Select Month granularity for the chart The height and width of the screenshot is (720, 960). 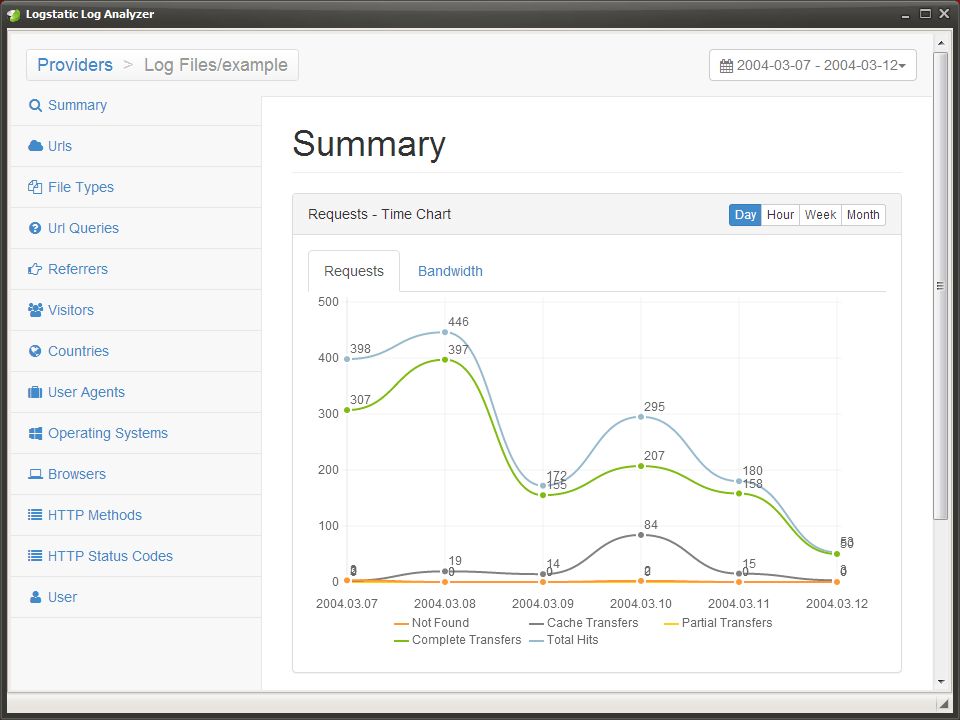click(x=862, y=214)
